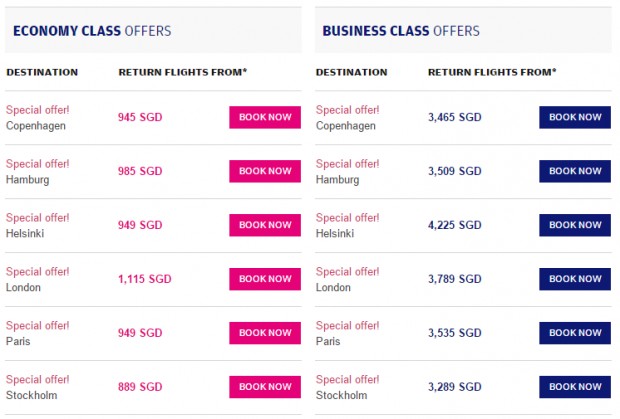
Task: Book Business Class Stockholm for 3,289 SGD
Action: coord(575,387)
